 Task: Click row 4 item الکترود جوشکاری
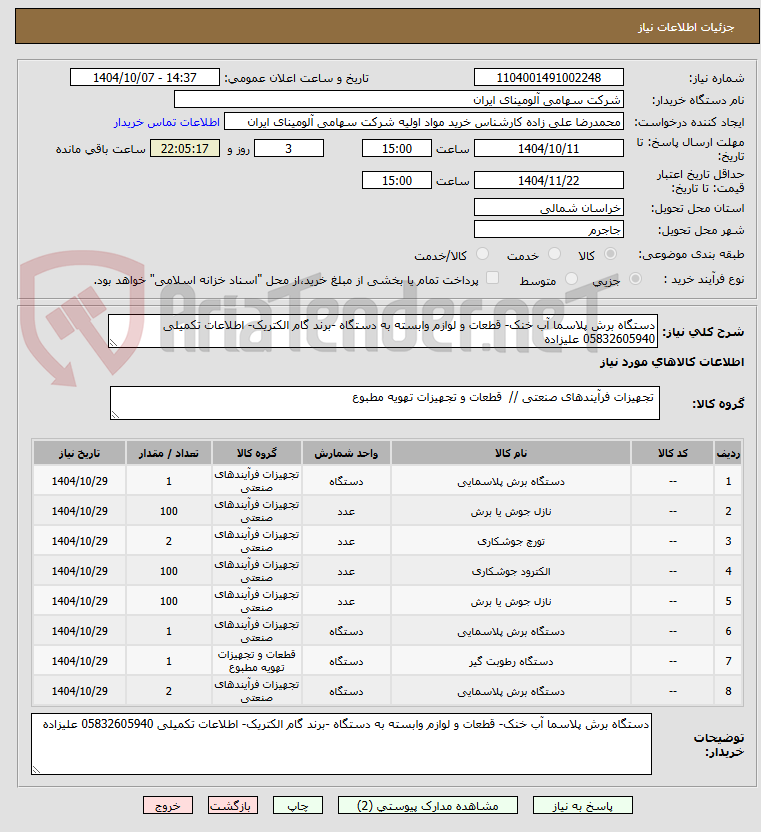coord(511,571)
